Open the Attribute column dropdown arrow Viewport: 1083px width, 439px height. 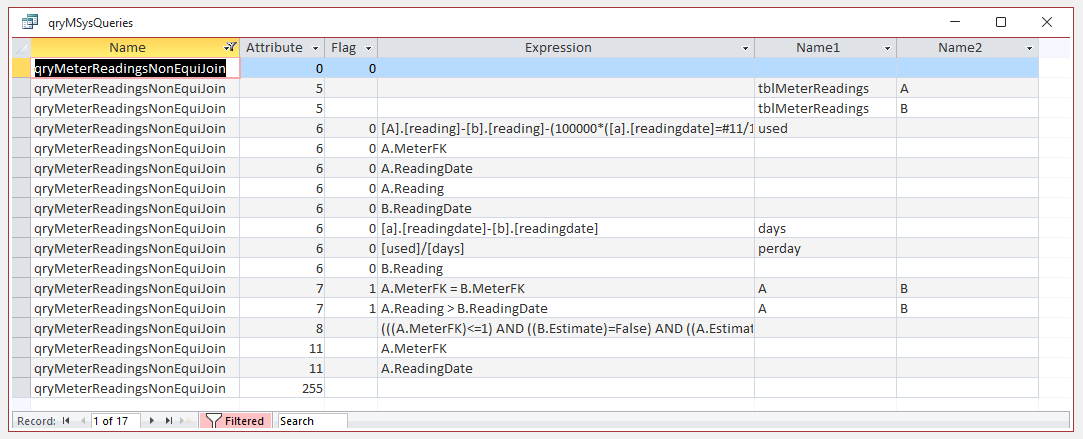316,48
